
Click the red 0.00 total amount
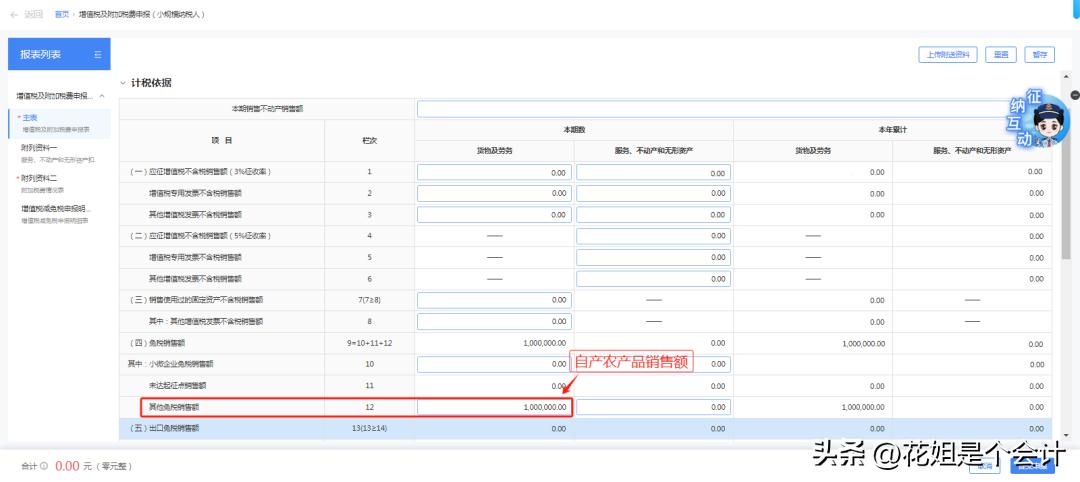(68, 466)
